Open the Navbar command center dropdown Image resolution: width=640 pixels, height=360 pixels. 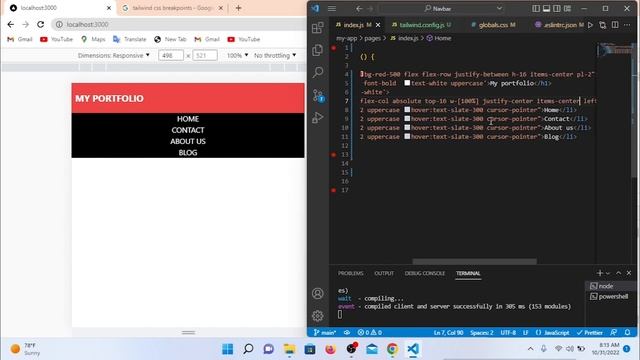(x=499, y=9)
